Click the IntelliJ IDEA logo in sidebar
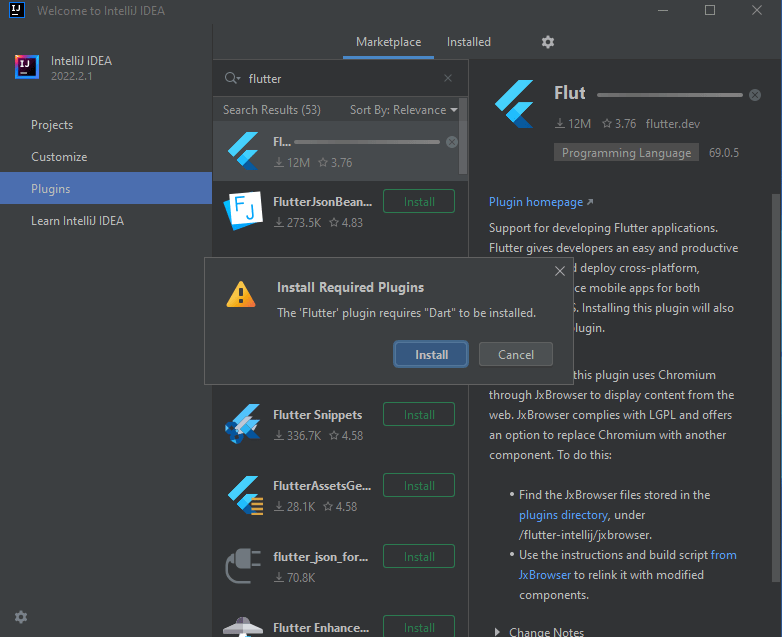782x637 pixels. click(27, 67)
